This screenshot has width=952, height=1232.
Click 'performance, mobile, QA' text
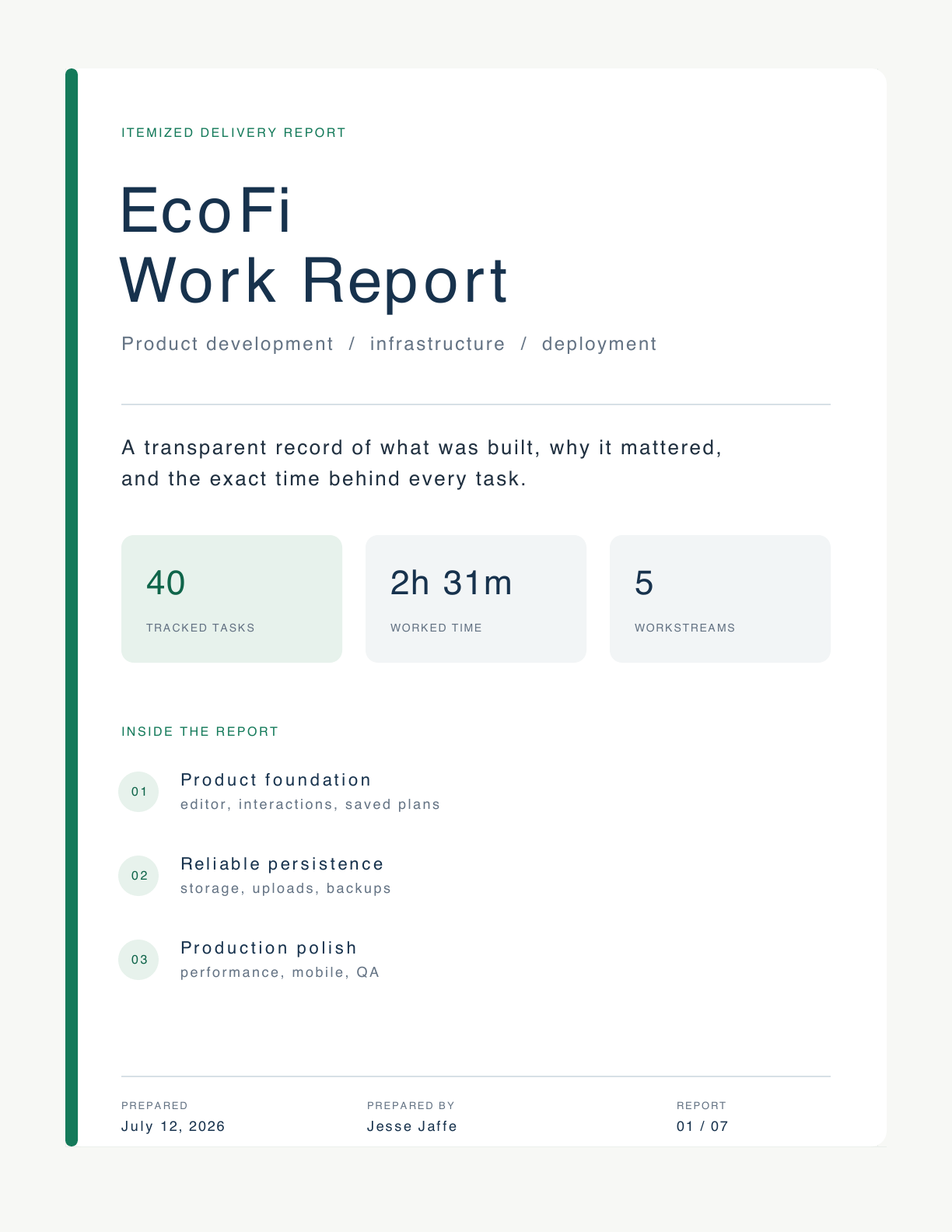(x=280, y=973)
